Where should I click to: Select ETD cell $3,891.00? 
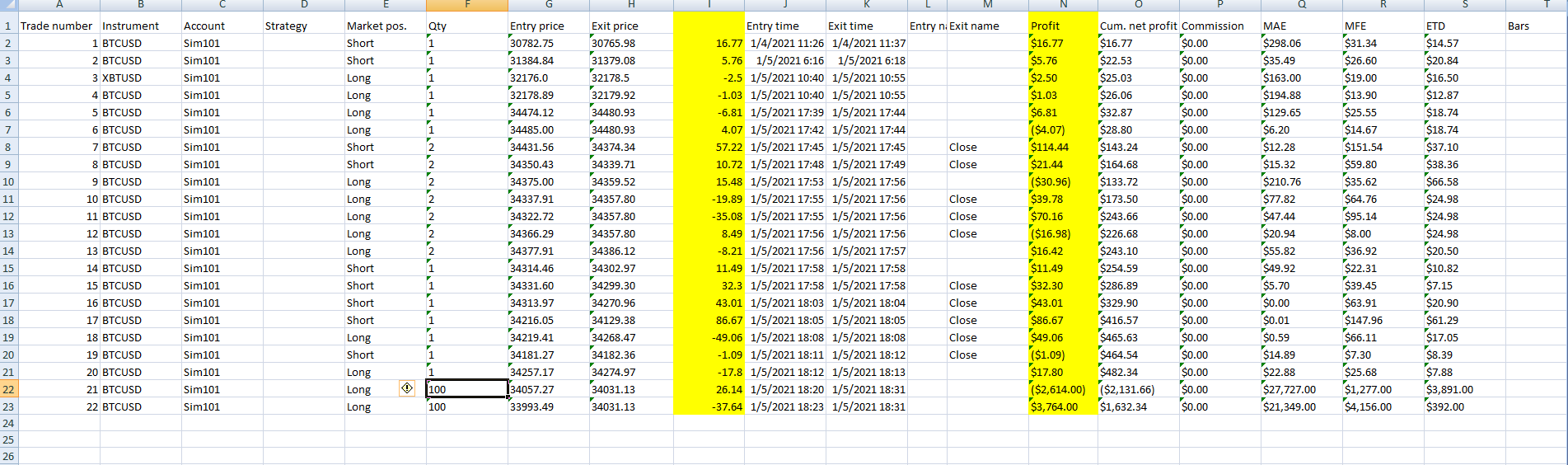(1464, 389)
